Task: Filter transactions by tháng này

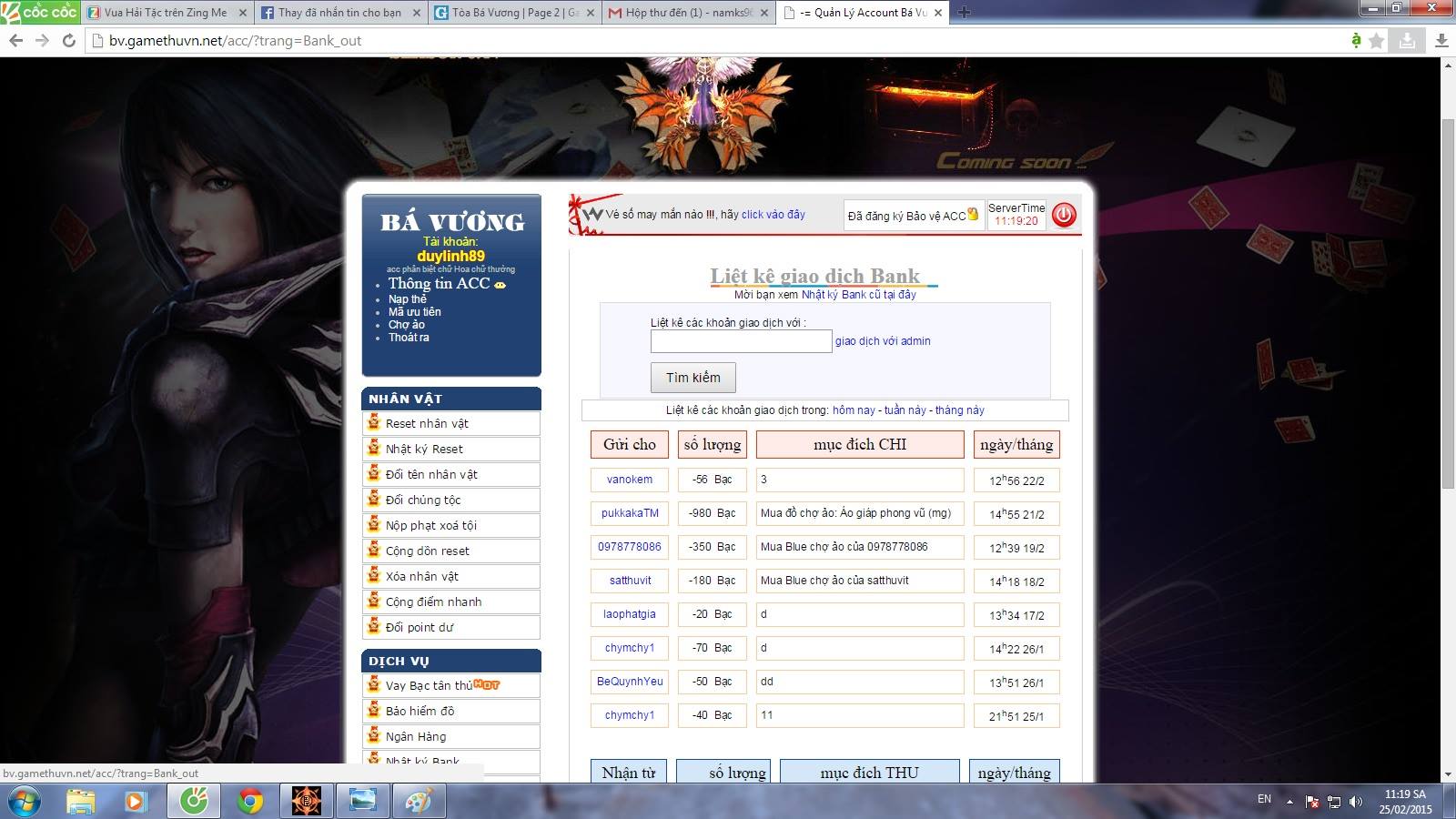Action: (959, 410)
